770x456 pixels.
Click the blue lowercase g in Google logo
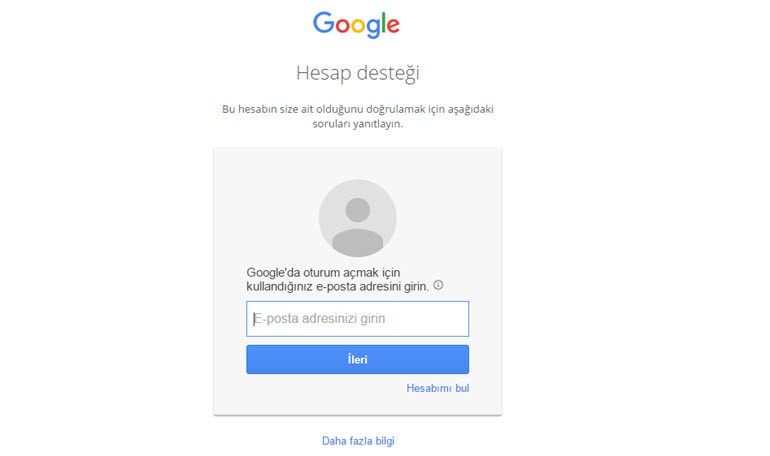[373, 28]
